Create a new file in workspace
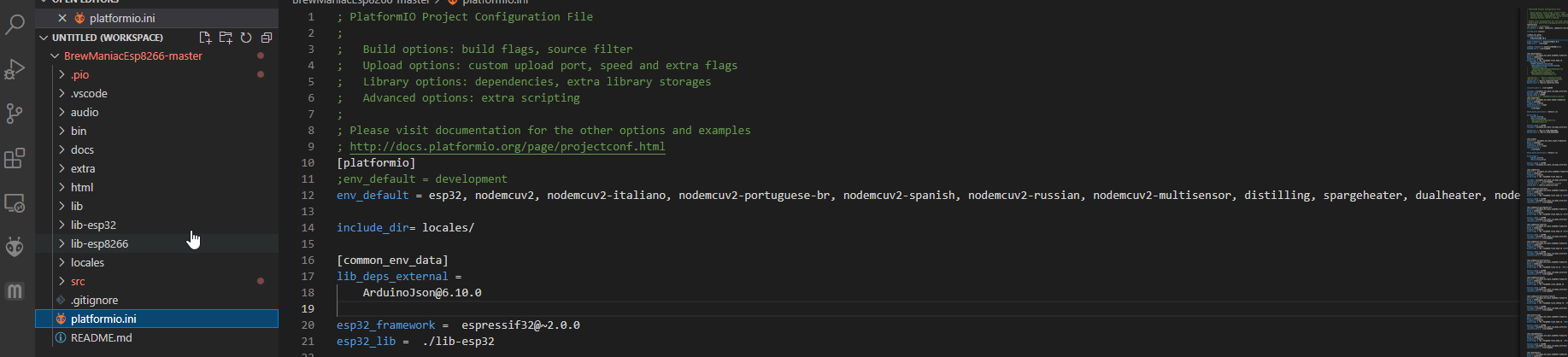The width and height of the screenshot is (1568, 357). pos(205,38)
